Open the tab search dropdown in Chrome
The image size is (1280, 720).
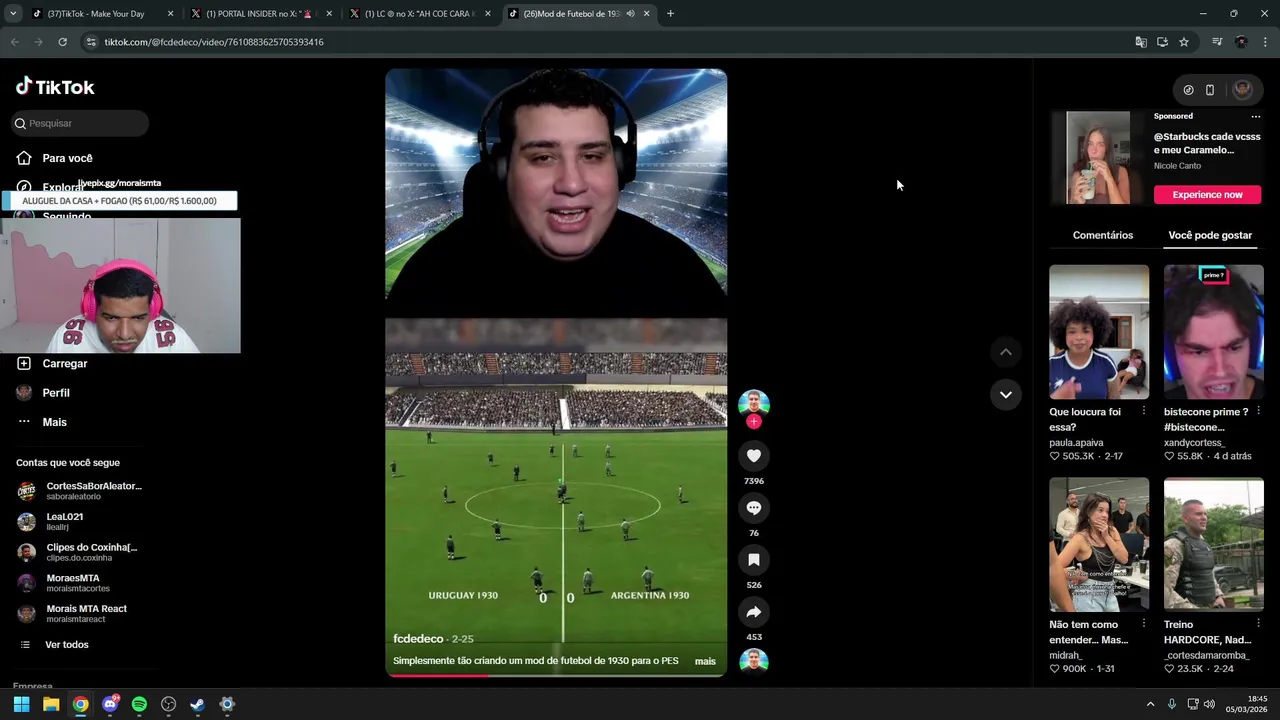click(x=13, y=14)
